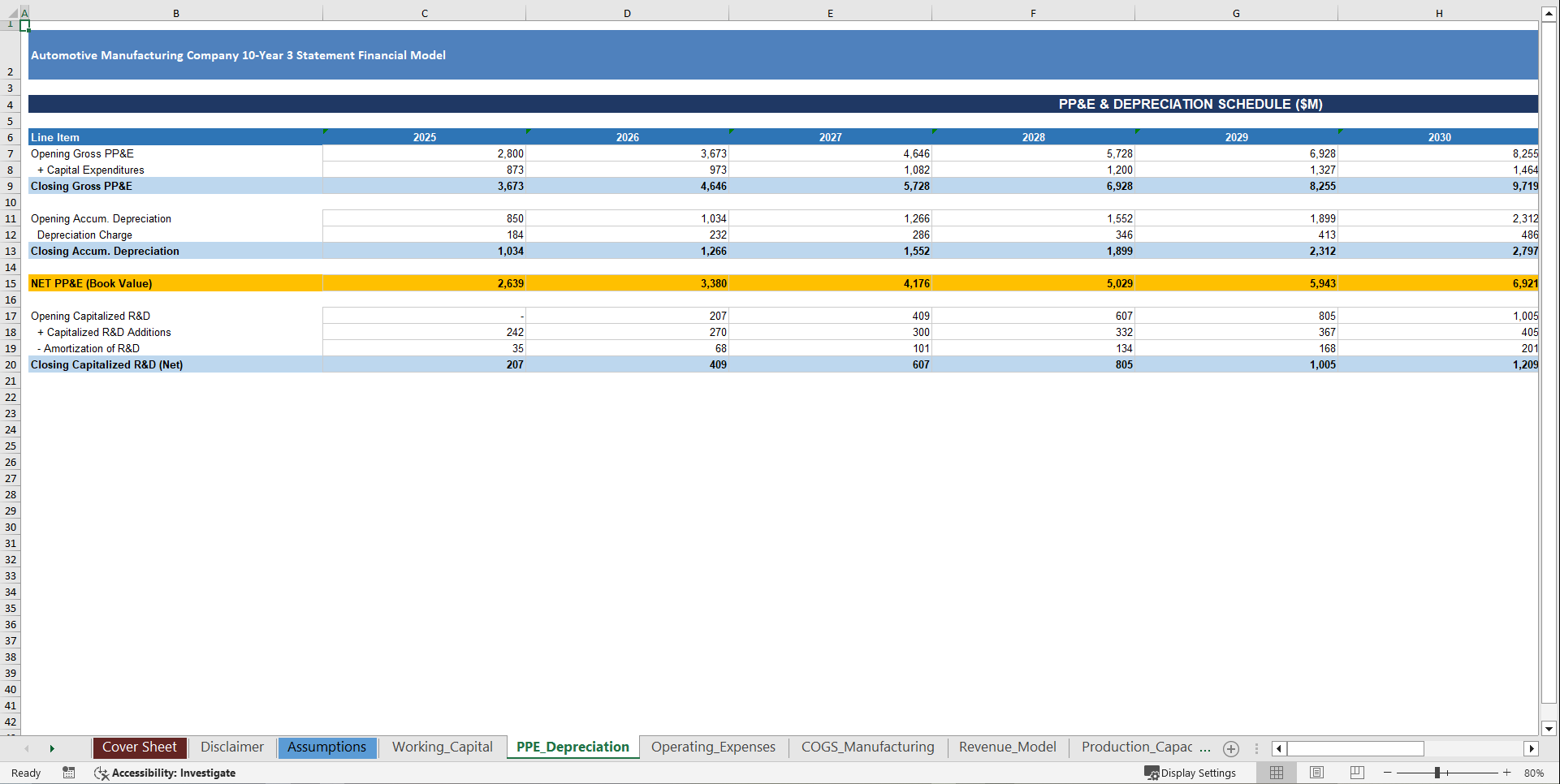Switch to Normal view
Image resolution: width=1560 pixels, height=784 pixels.
1276,773
